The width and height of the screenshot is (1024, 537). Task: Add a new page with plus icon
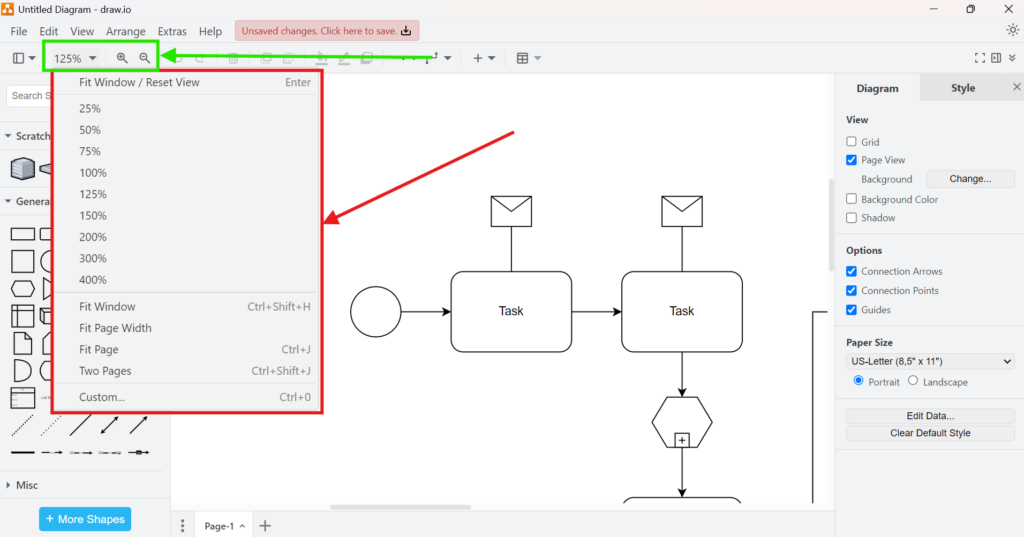pyautogui.click(x=265, y=525)
